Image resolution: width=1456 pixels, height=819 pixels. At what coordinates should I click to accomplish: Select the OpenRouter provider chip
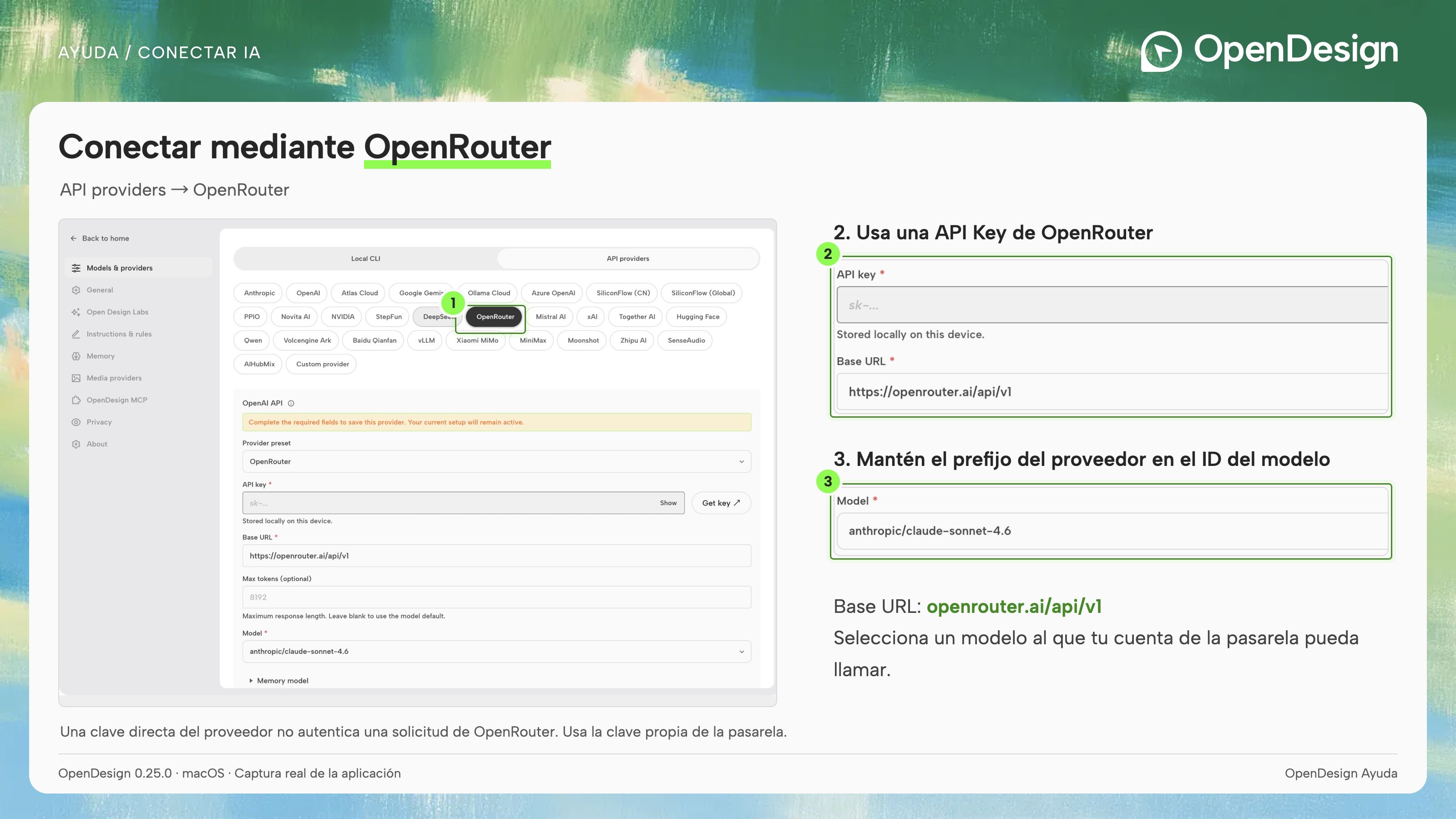tap(495, 317)
